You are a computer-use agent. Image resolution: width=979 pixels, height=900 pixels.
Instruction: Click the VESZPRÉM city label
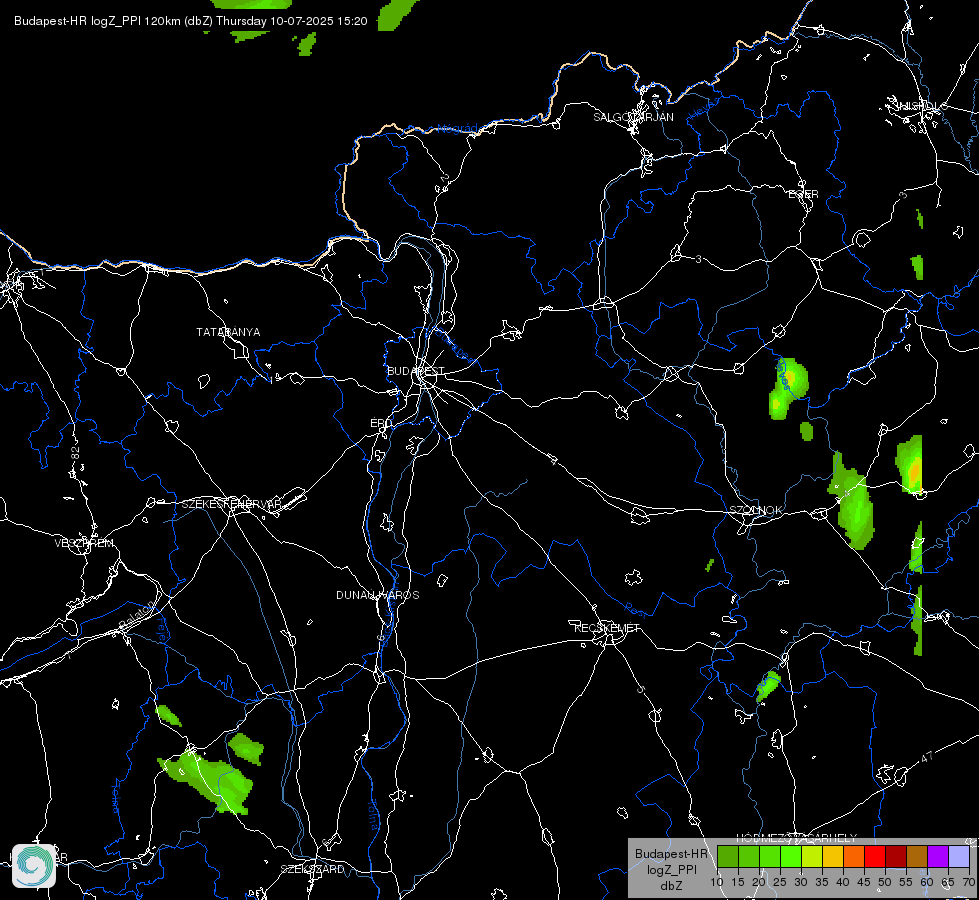[x=84, y=543]
